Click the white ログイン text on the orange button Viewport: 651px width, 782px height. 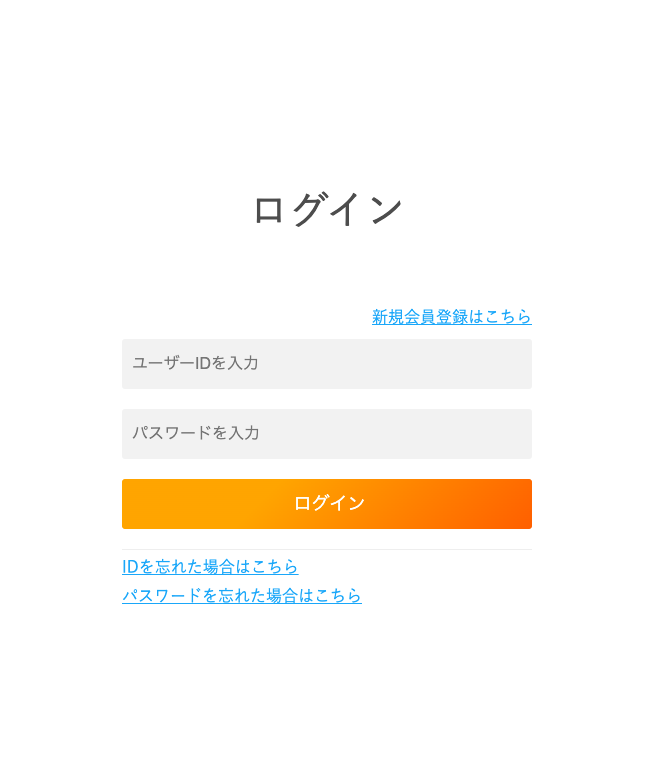click(329, 503)
